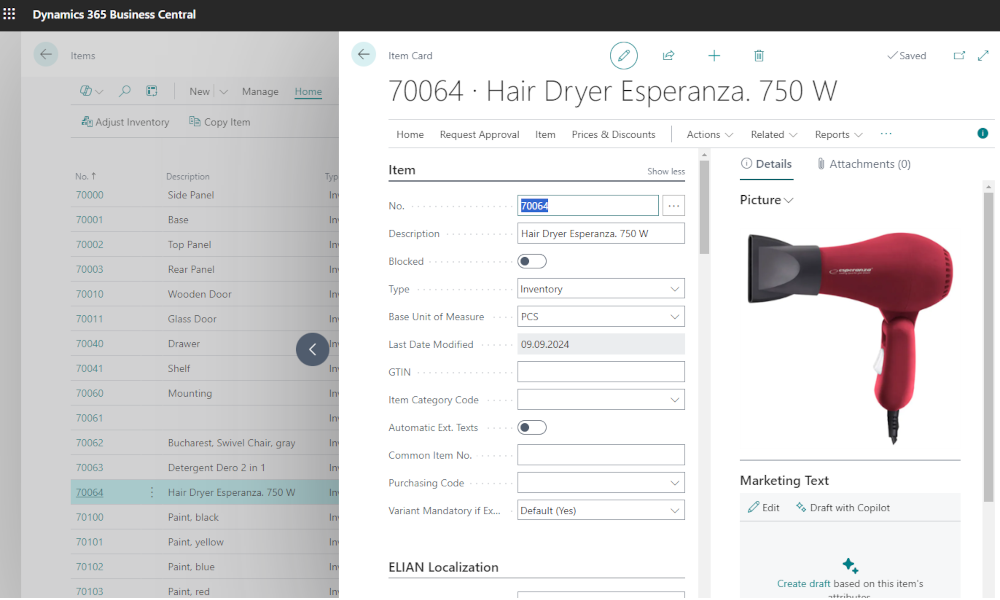Open Manage menu in Items list
The image size is (1000, 600).
[x=260, y=92]
